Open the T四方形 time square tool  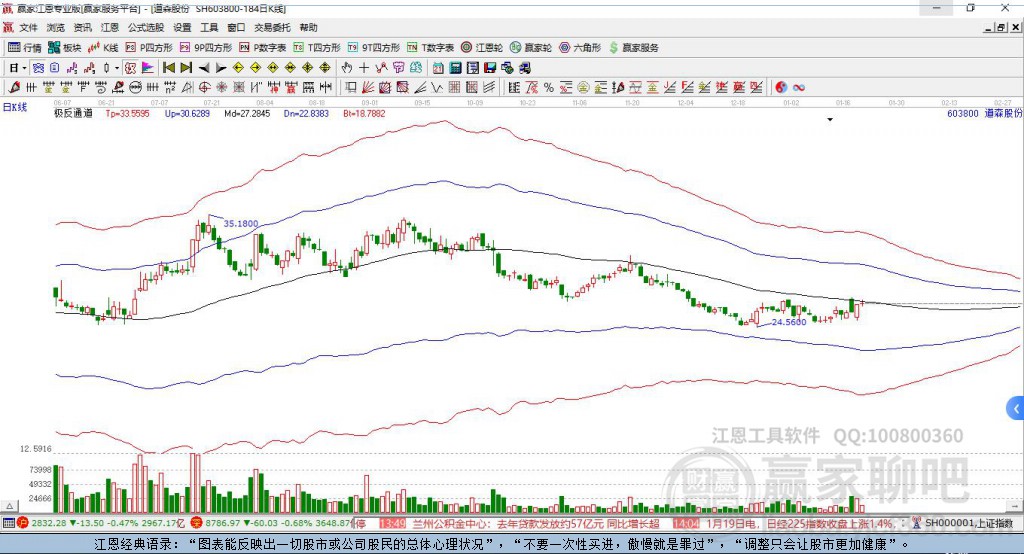(317, 48)
